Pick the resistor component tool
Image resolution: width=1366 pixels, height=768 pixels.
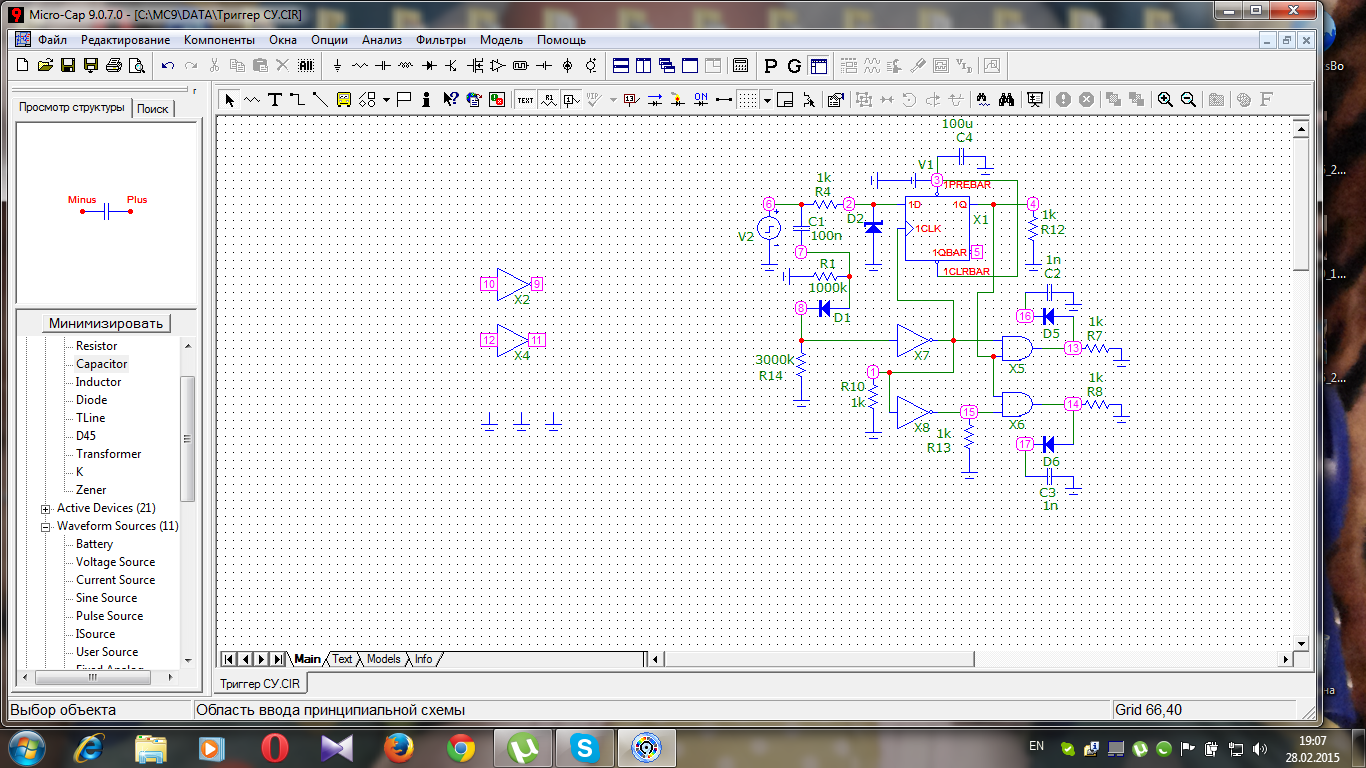click(360, 66)
